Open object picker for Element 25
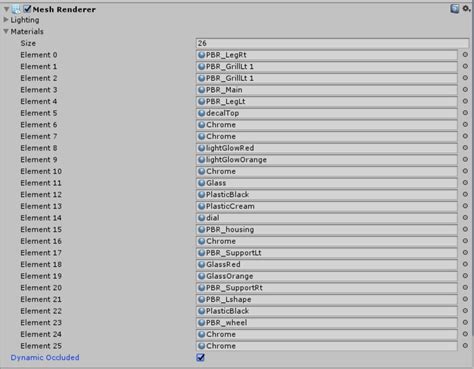Viewport: 474px width, 369px height. coord(465,346)
